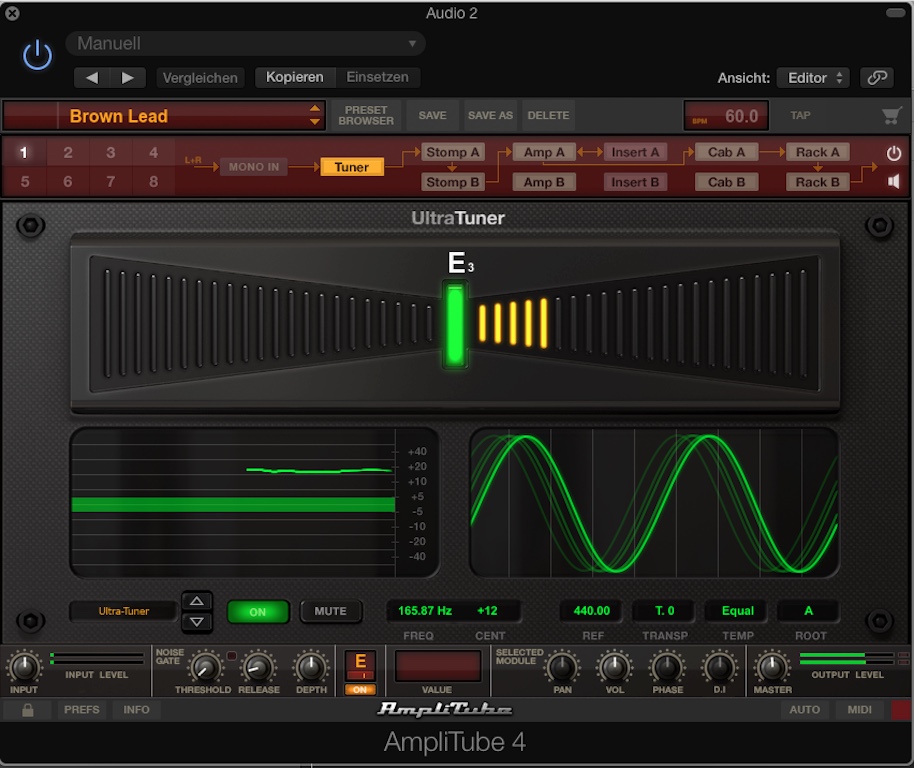Image resolution: width=914 pixels, height=768 pixels.
Task: Select the Tuner module in chain
Action: [352, 167]
